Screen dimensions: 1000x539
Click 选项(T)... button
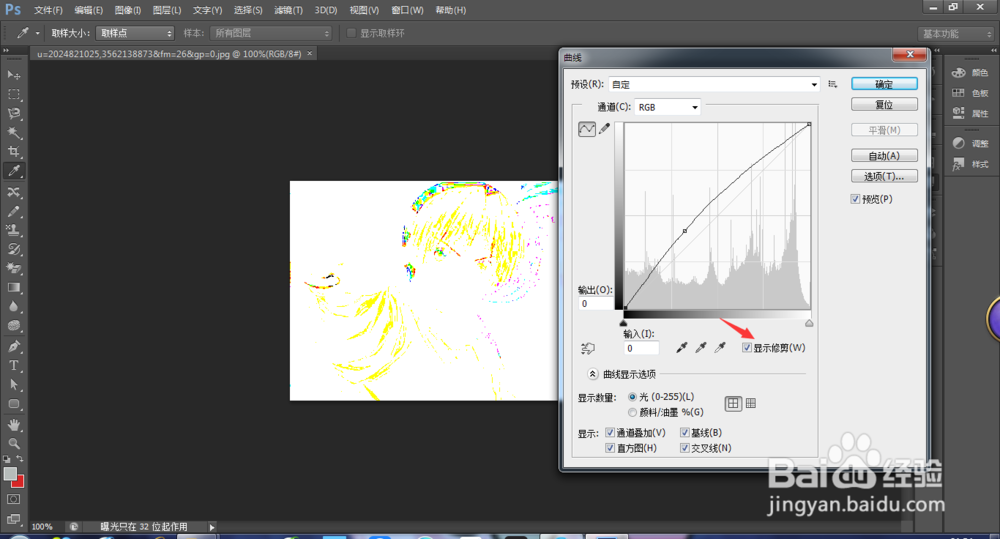pos(884,176)
